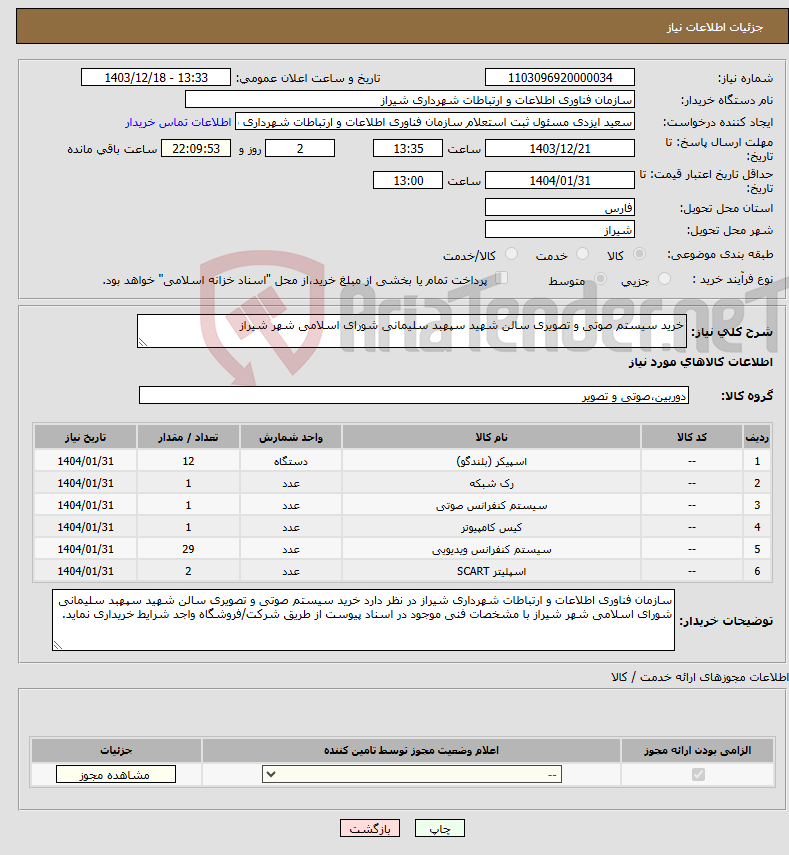Click the delivery province field فارس
Viewport: 789px width, 855px height.
(x=560, y=208)
